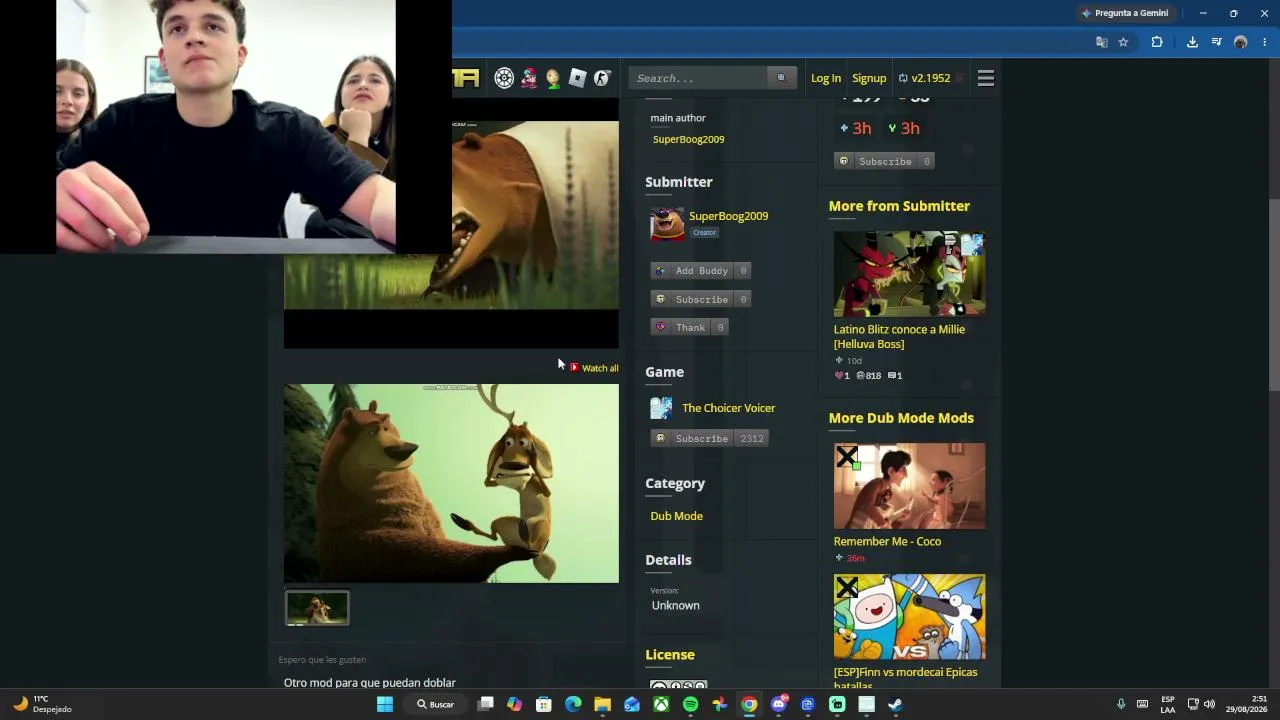Open SuperBoog2009 submitter avatar

pos(667,223)
